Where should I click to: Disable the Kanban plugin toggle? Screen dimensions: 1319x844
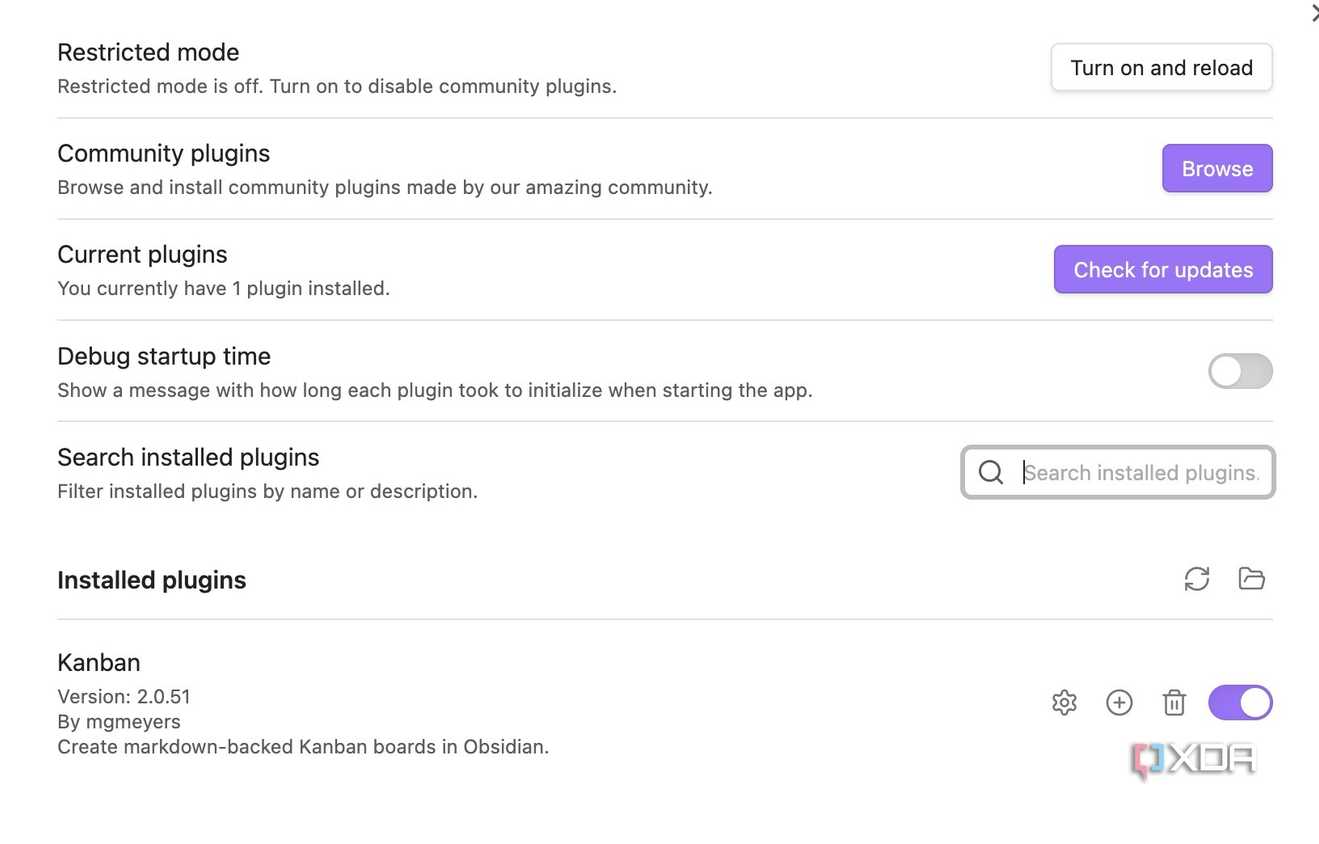pyautogui.click(x=1240, y=703)
